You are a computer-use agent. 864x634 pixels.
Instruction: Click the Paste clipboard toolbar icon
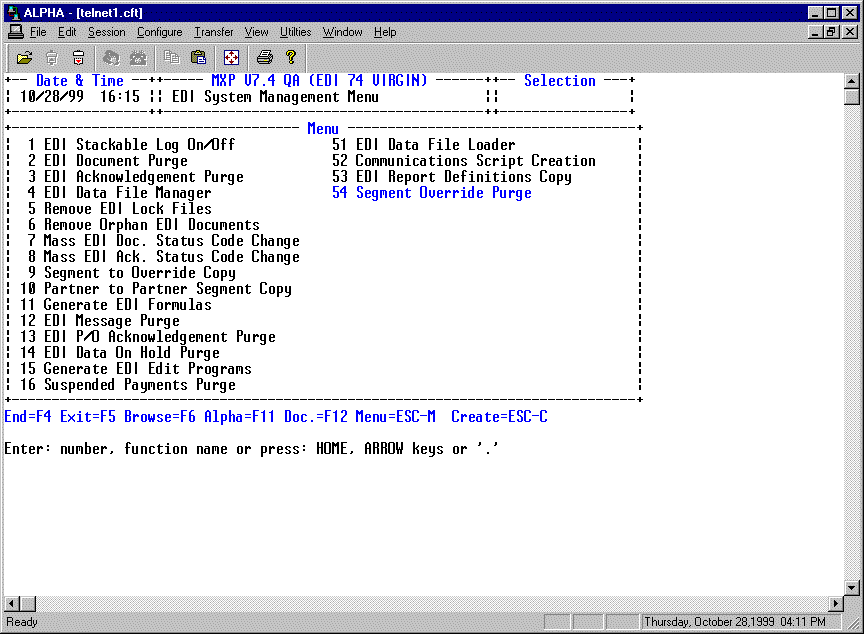coord(198,57)
